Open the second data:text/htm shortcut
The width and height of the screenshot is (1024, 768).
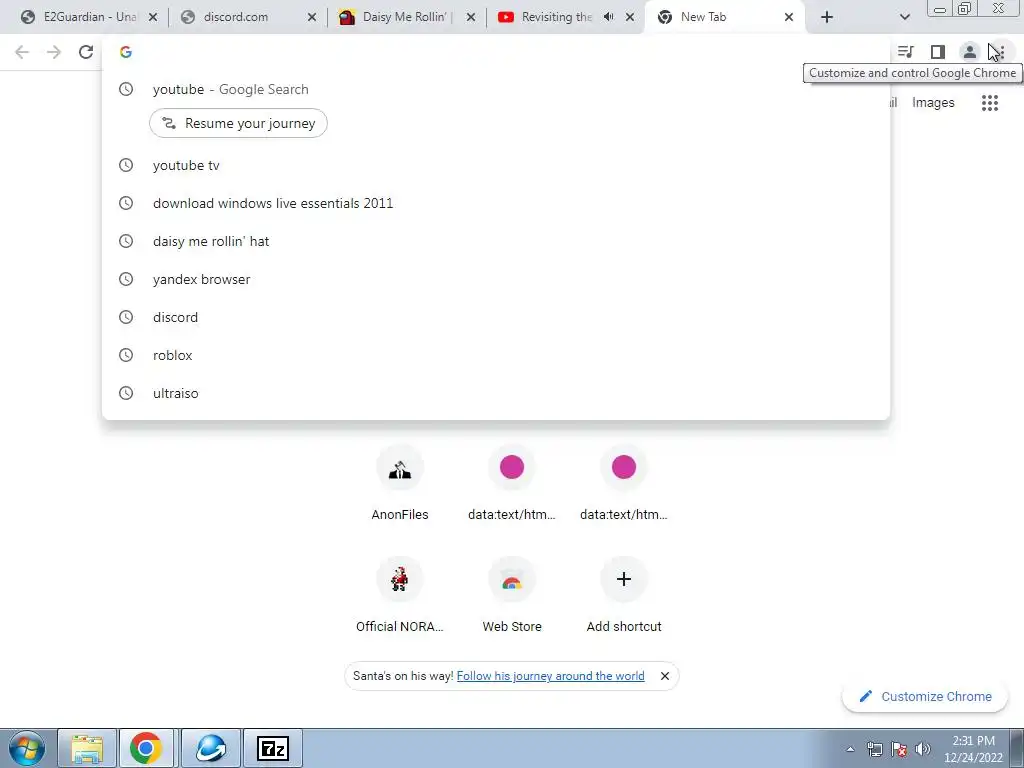pyautogui.click(x=624, y=485)
